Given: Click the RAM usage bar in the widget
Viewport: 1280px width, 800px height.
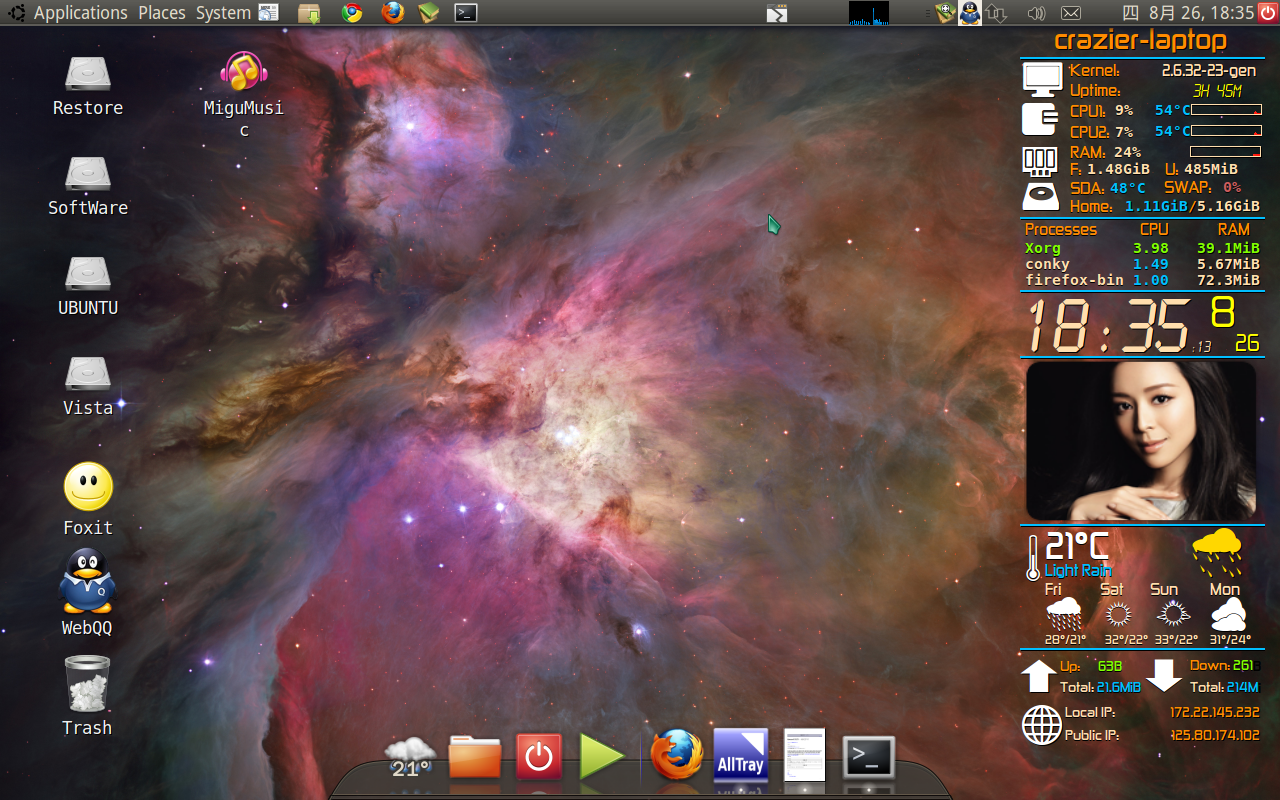Looking at the screenshot, I should click(1226, 152).
